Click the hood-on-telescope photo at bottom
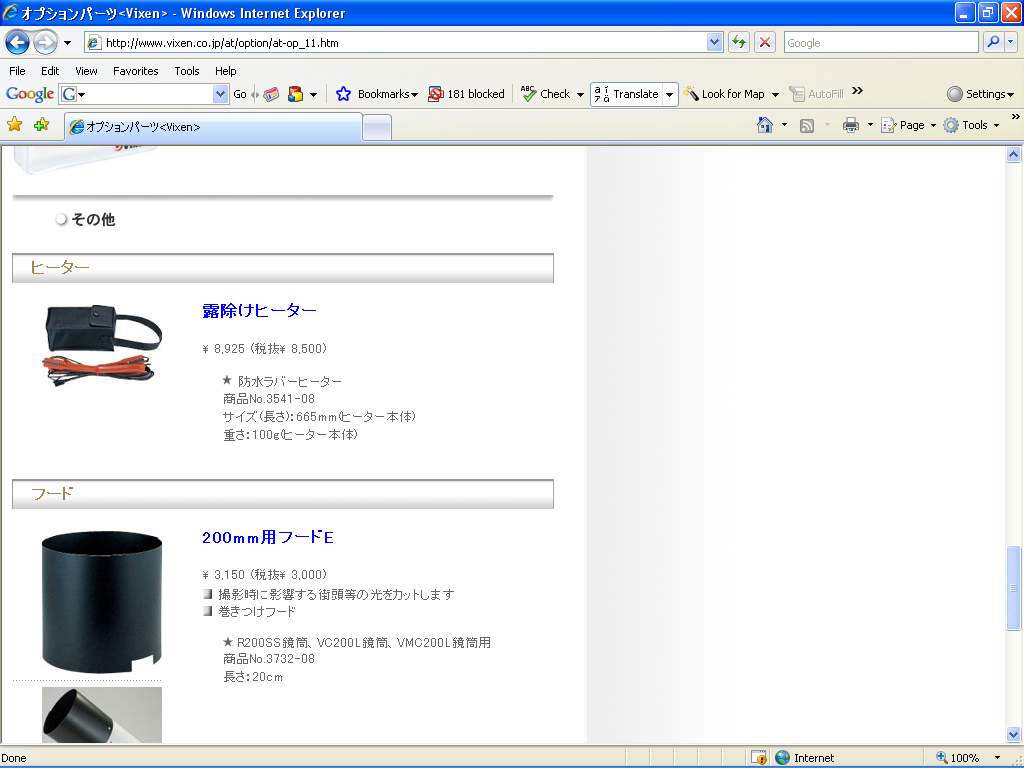The image size is (1024, 768). [102, 714]
